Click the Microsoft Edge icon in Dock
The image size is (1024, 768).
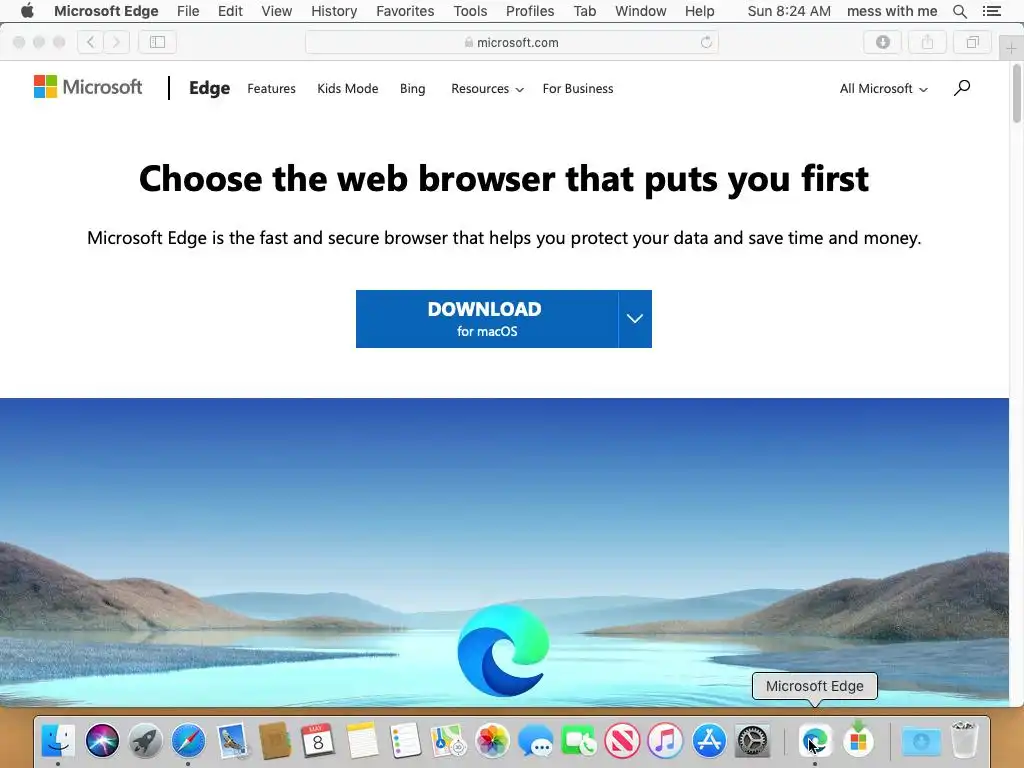click(x=814, y=741)
